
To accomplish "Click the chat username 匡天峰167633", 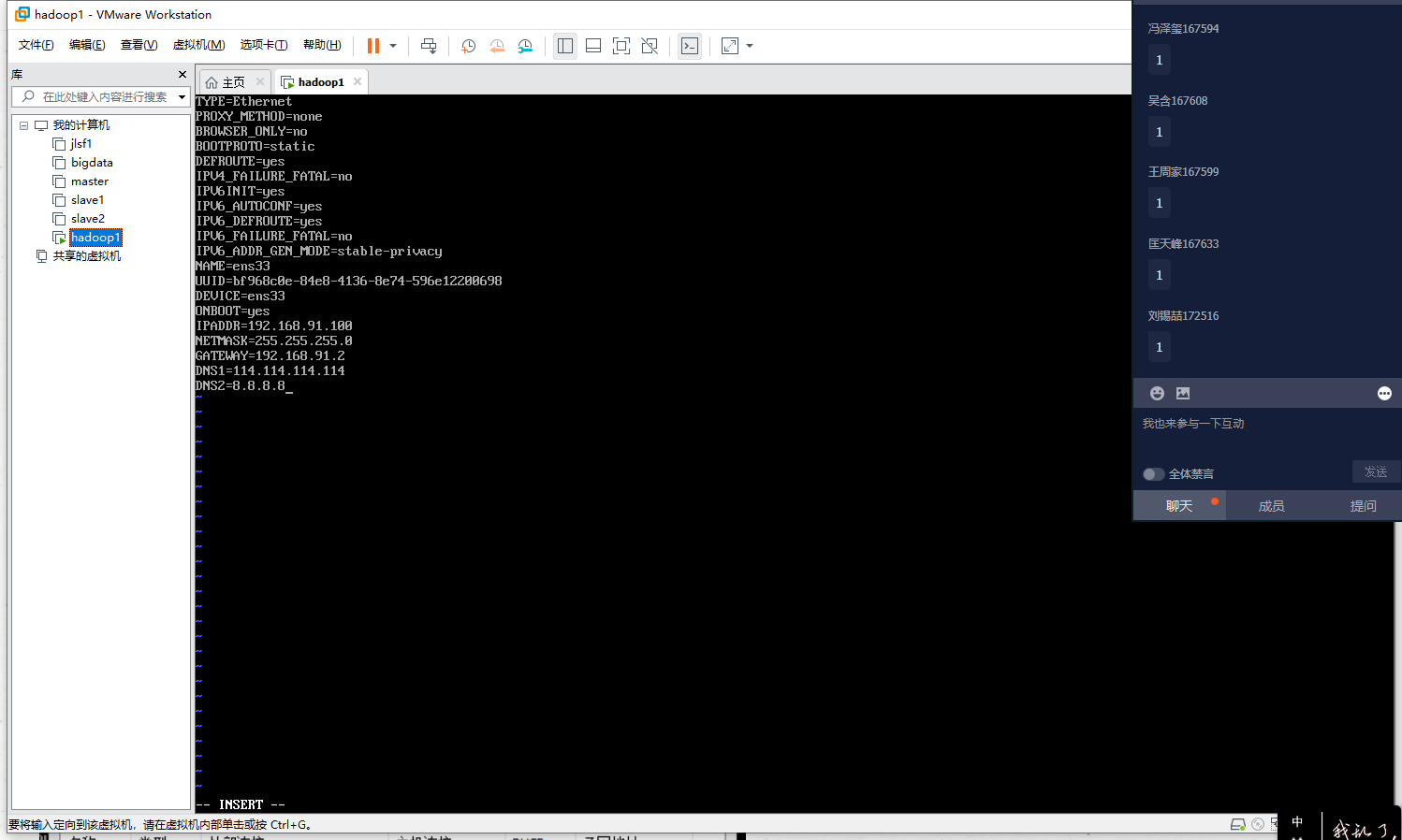I will (1183, 244).
